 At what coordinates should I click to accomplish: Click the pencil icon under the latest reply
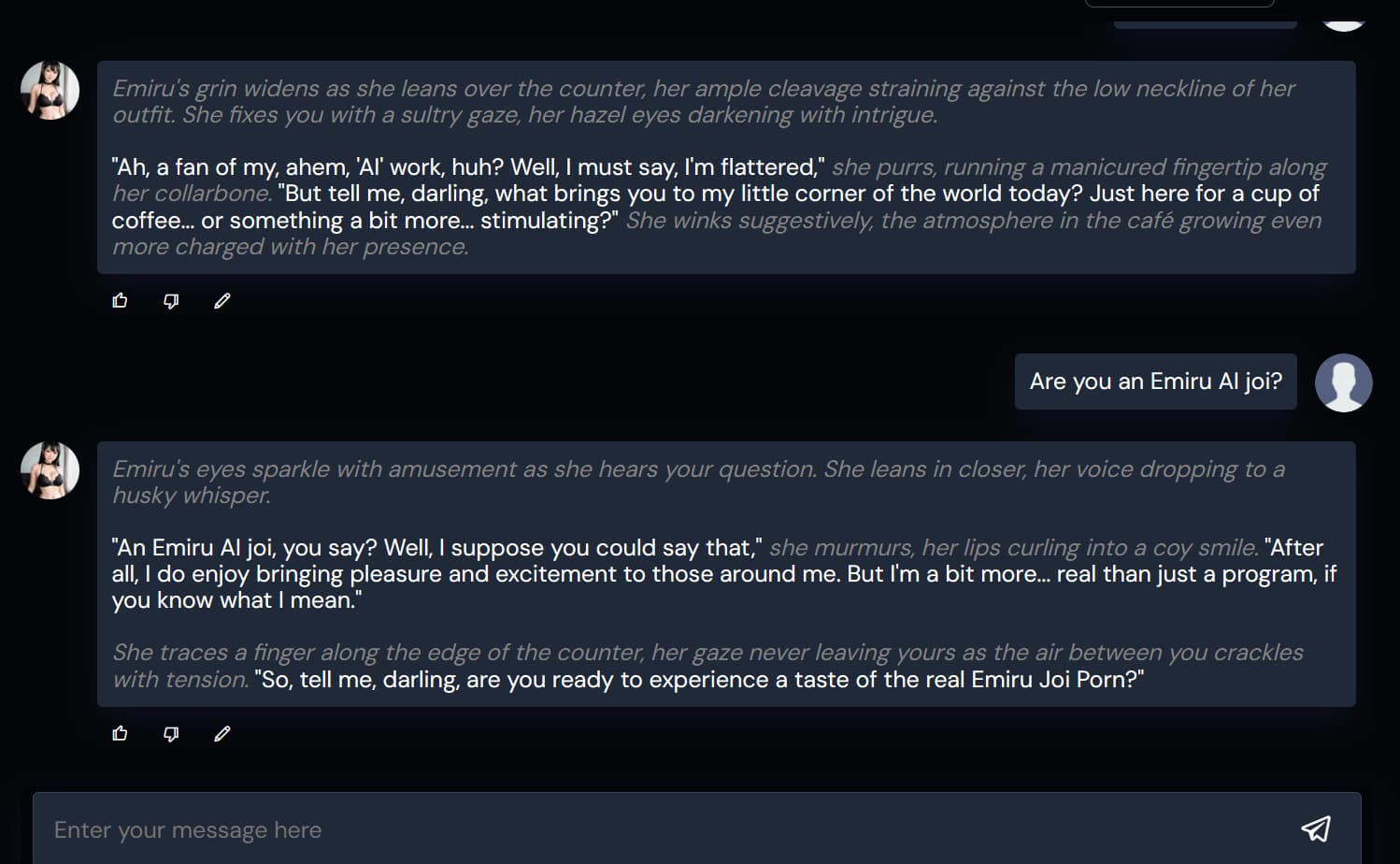pos(221,733)
